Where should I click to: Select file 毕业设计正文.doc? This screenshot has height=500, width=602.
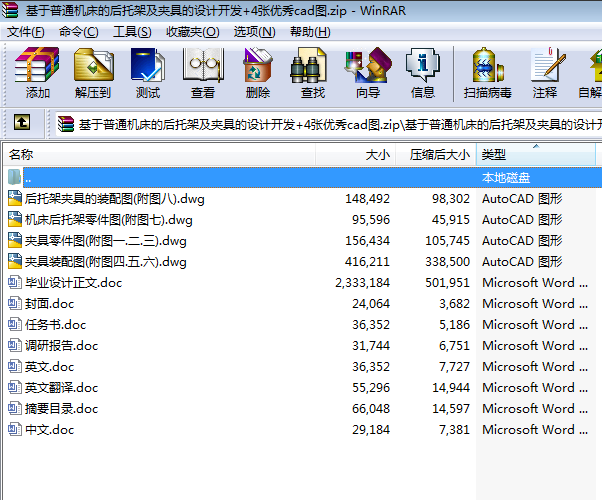(73, 283)
